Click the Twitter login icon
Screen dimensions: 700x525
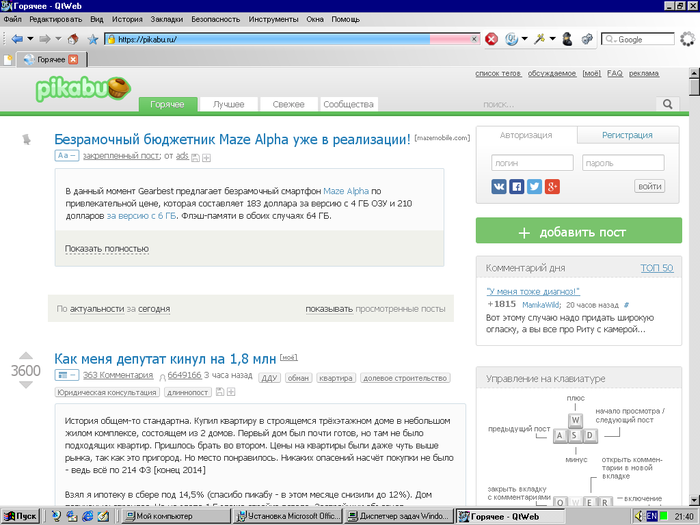click(534, 186)
